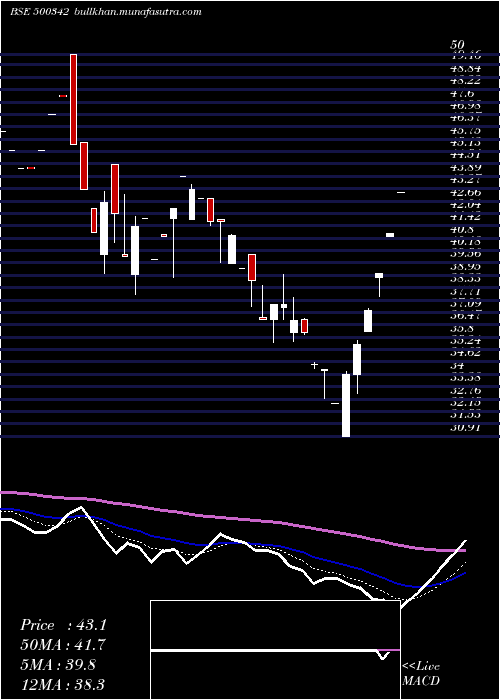Select the 5MA : 39.8 value
This screenshot has height=700, width=500.
pos(58,665)
